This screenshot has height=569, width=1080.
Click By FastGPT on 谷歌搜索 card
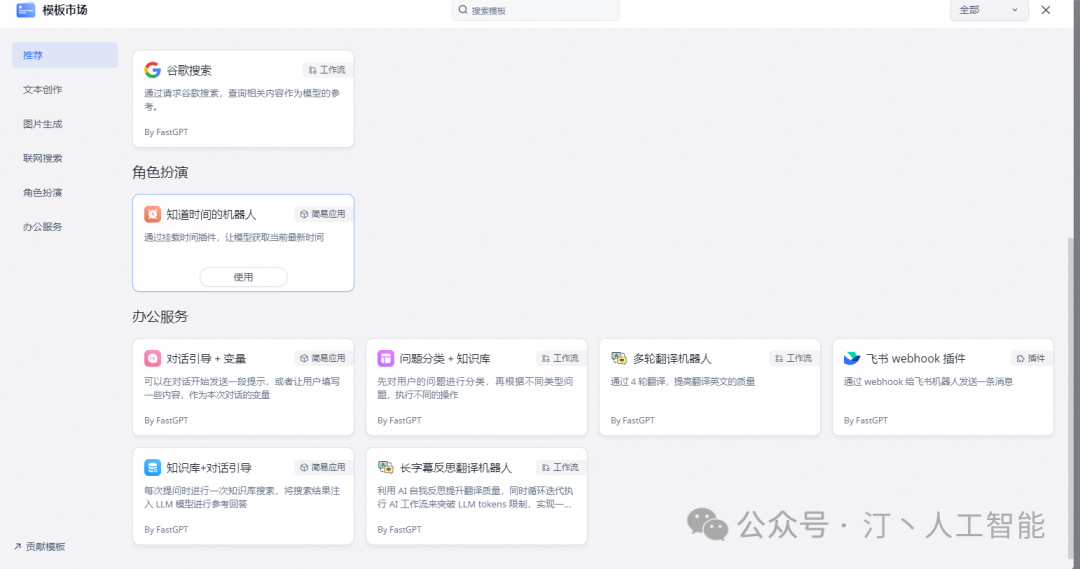click(x=166, y=132)
